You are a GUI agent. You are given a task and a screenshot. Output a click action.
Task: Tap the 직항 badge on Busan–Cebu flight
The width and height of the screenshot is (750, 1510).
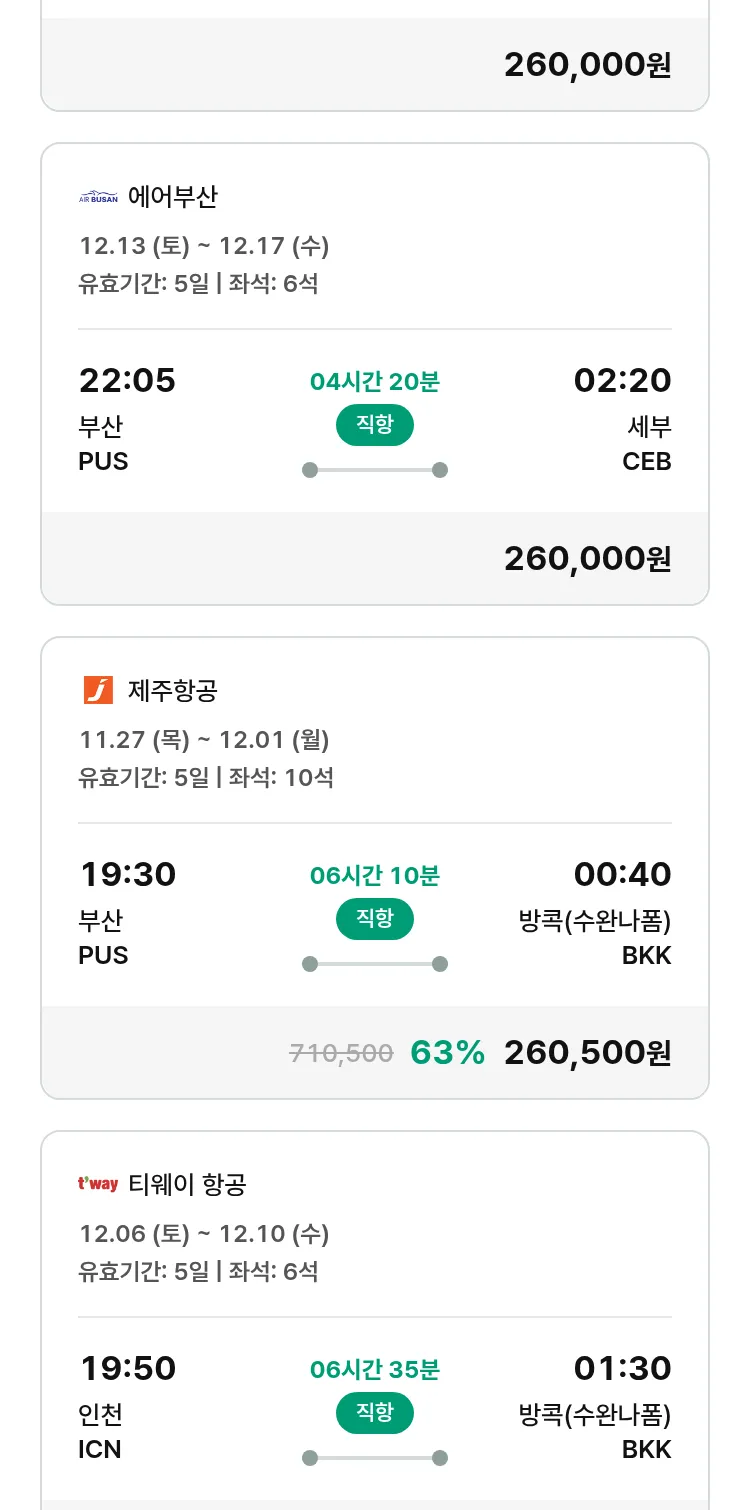[x=374, y=425]
